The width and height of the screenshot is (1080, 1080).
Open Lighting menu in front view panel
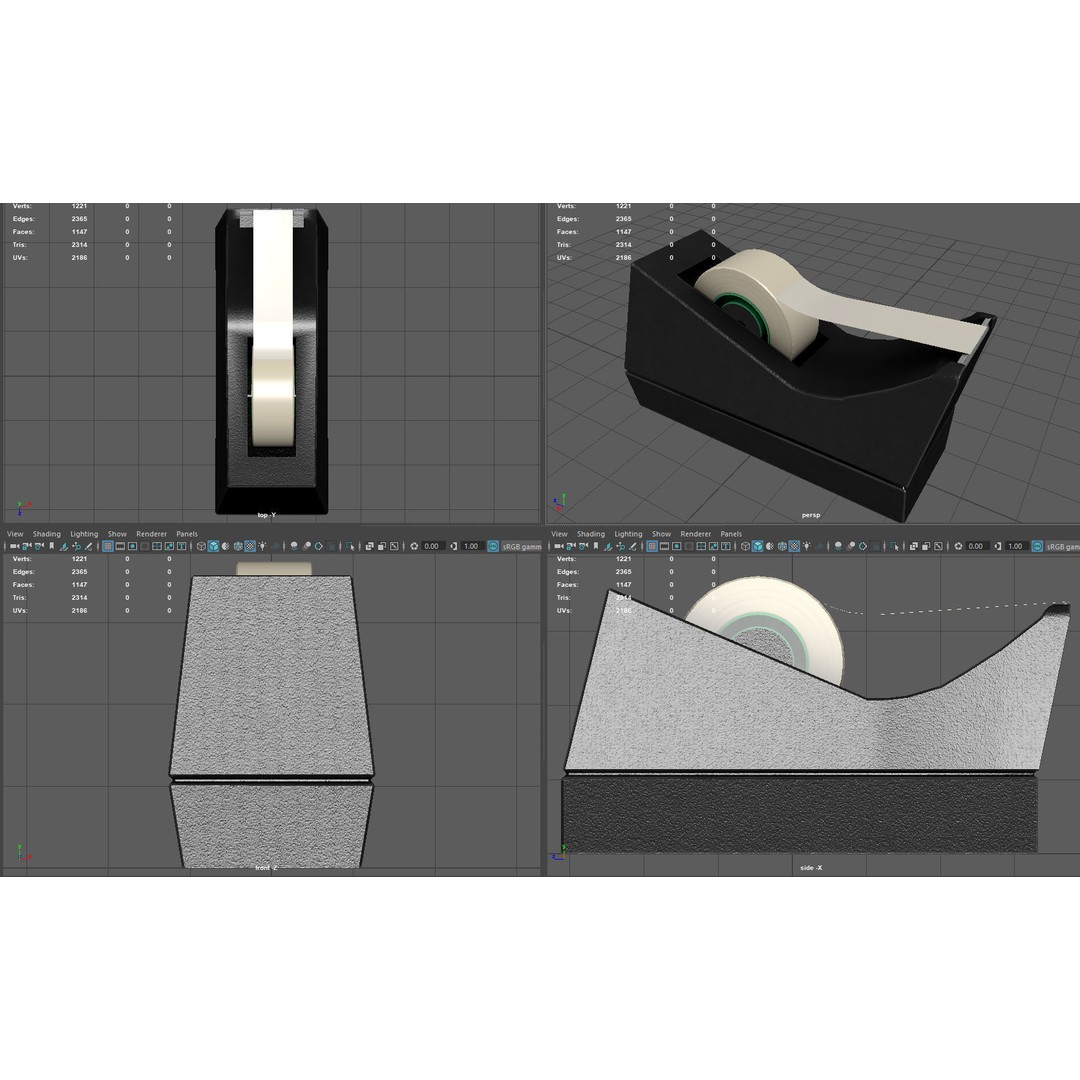tap(84, 534)
